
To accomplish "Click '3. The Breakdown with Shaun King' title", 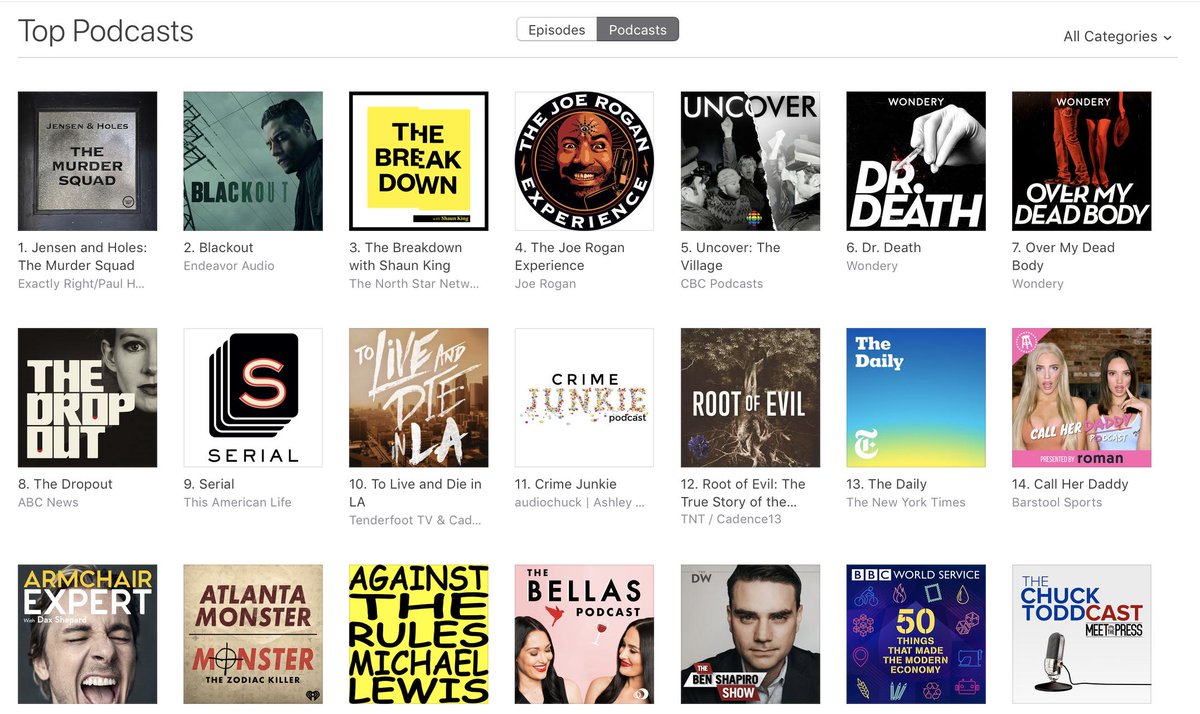I will click(x=406, y=256).
